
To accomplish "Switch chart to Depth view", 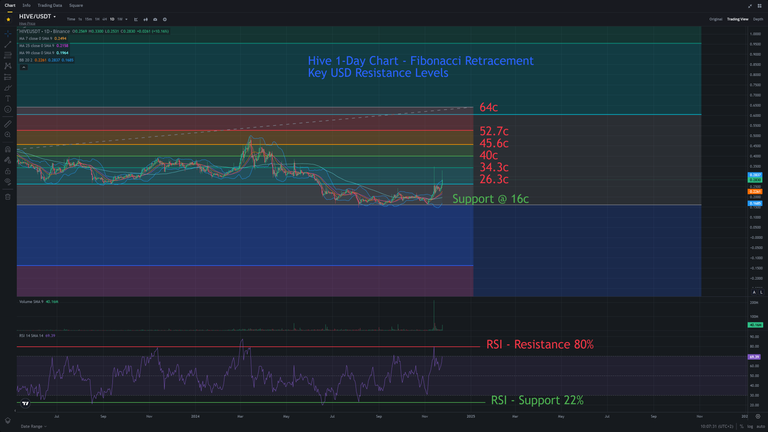I will tap(757, 19).
